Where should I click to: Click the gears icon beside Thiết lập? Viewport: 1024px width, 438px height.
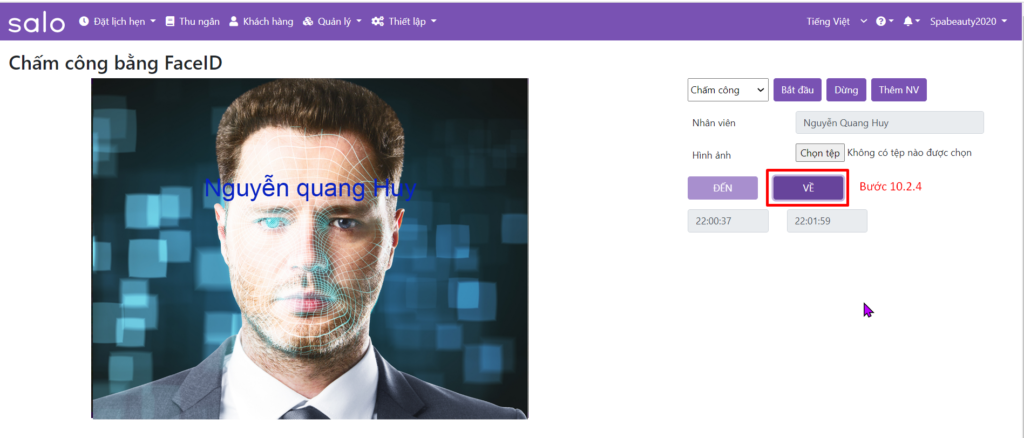point(377,22)
